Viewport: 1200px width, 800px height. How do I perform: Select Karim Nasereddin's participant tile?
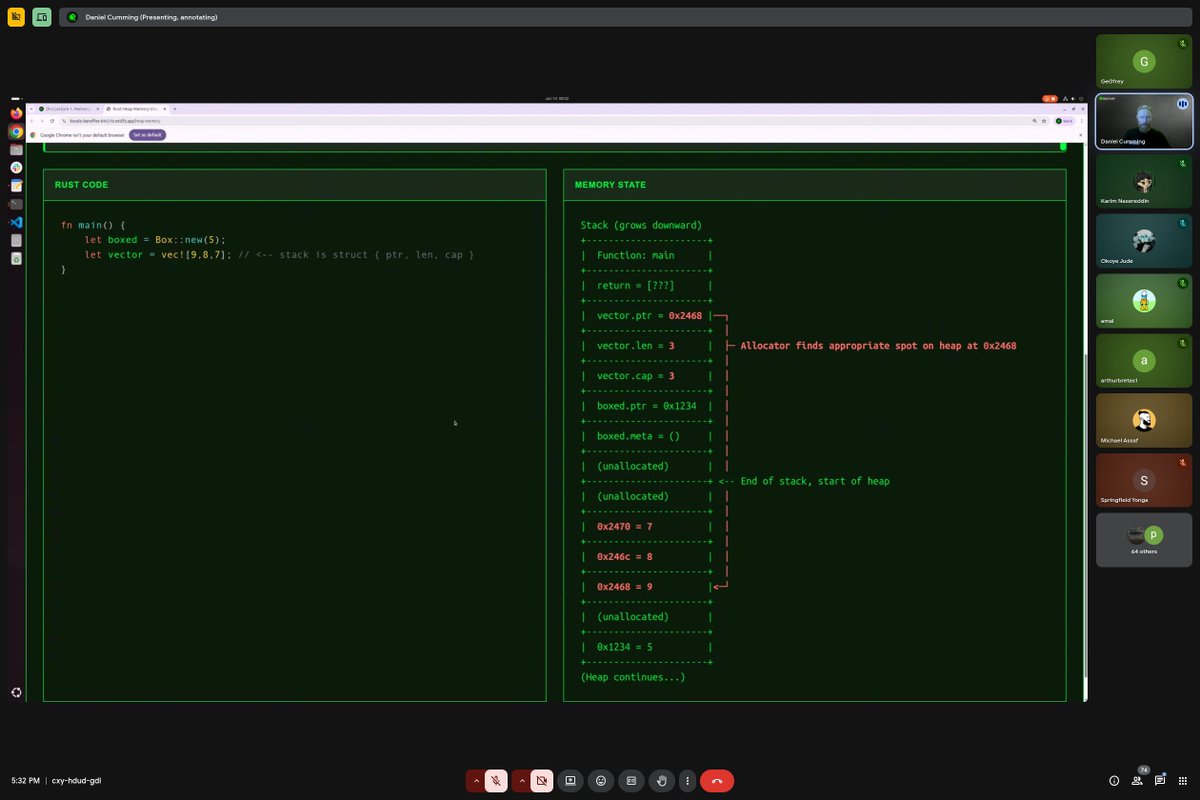click(1144, 181)
